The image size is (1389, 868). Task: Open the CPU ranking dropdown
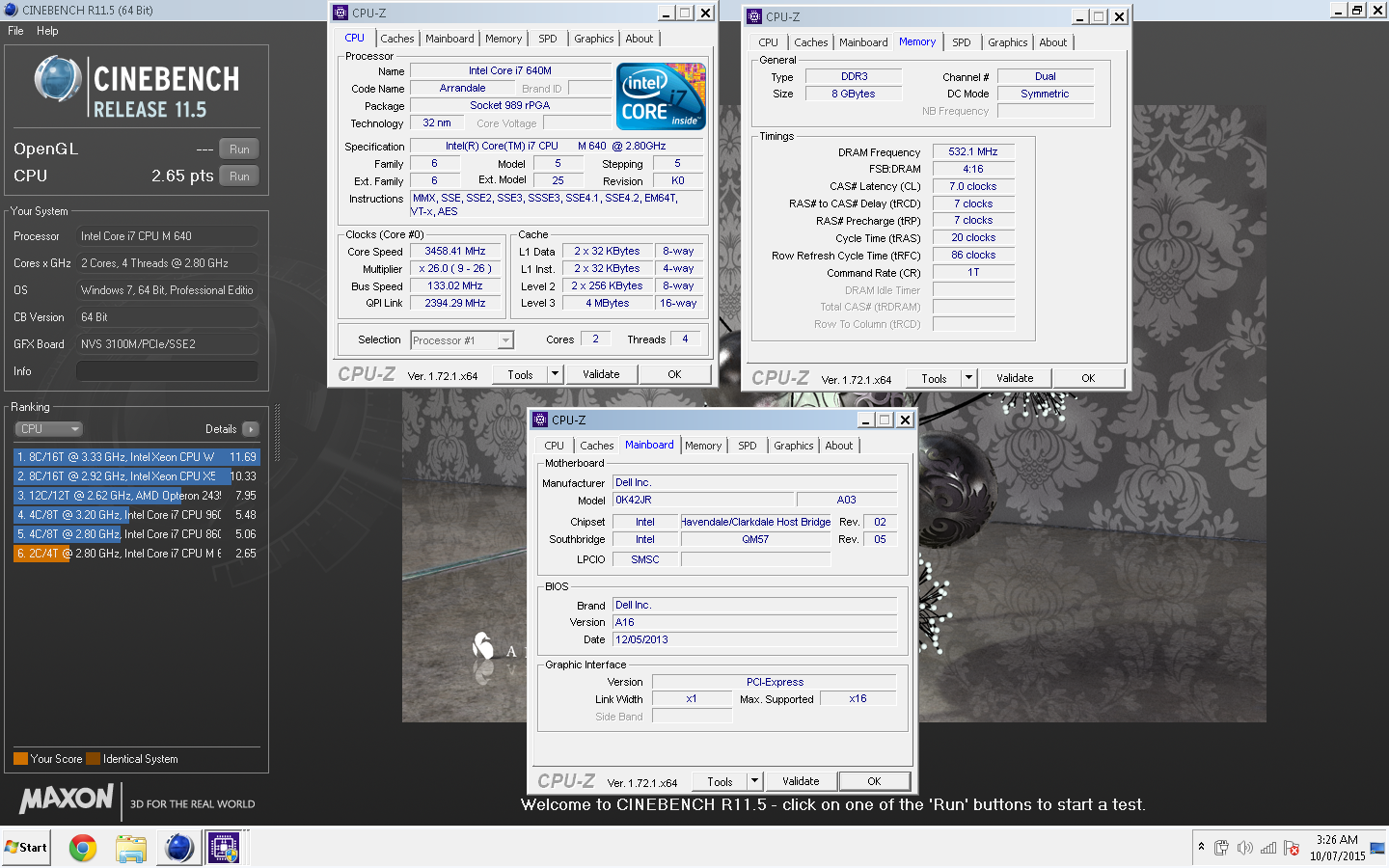coord(48,429)
